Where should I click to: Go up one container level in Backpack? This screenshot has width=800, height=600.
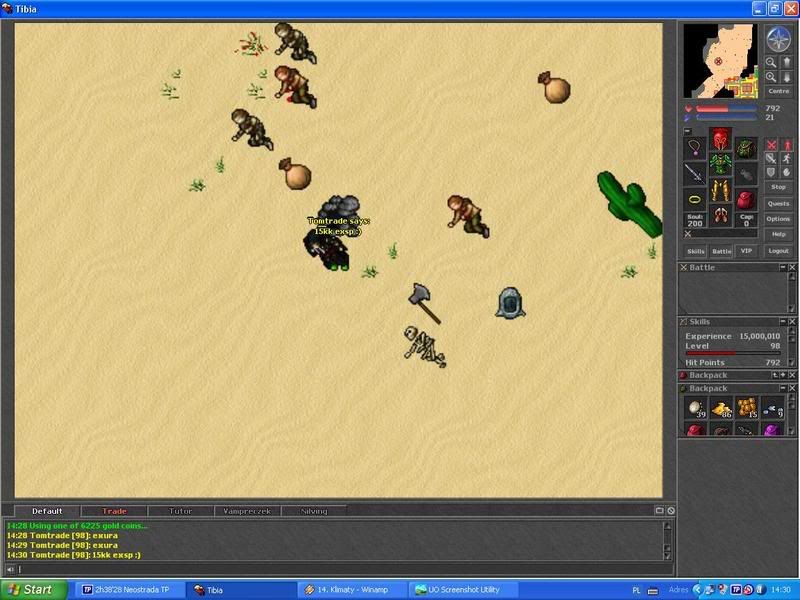coord(775,375)
